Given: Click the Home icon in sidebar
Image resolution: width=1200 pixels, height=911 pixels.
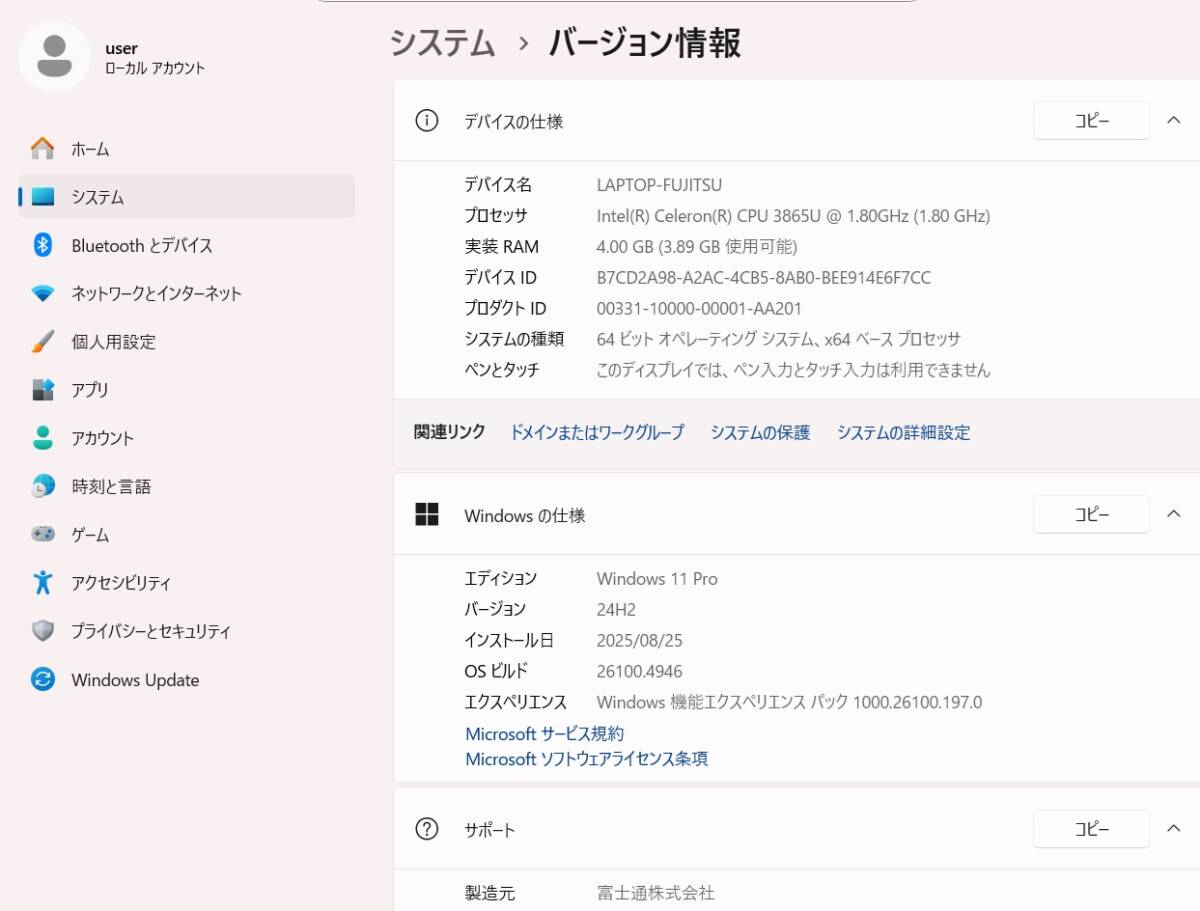Looking at the screenshot, I should tap(42, 149).
